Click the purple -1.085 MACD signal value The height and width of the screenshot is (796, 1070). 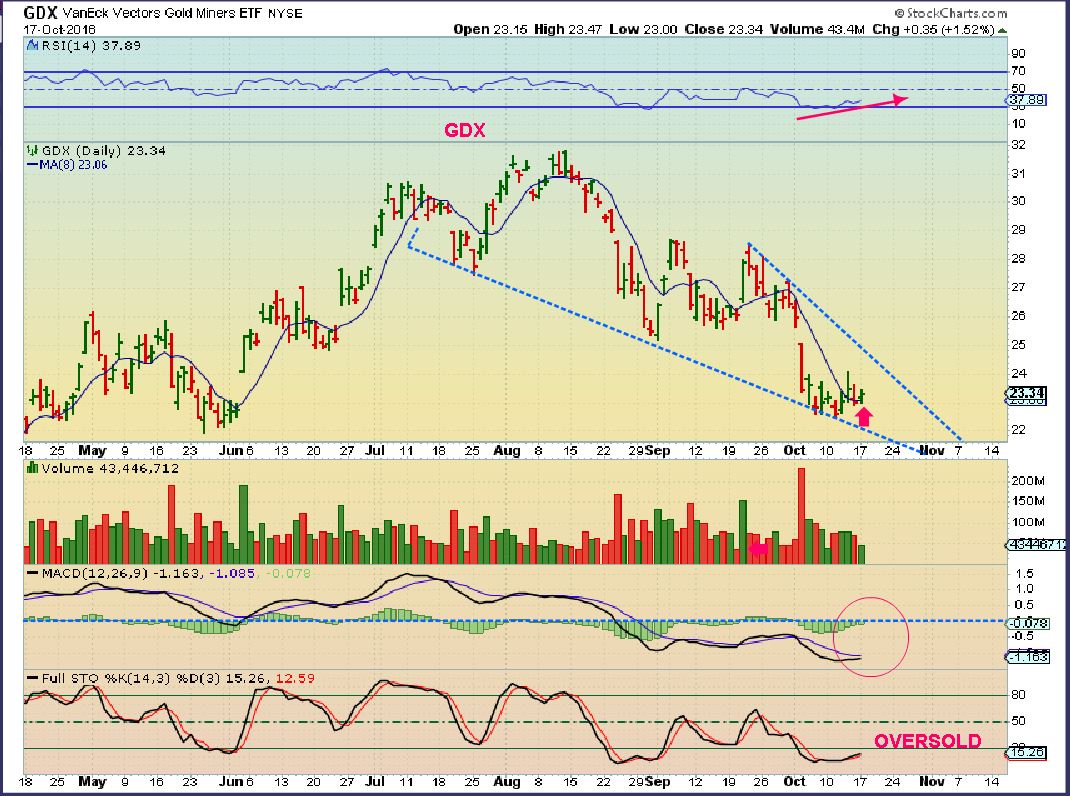point(231,573)
